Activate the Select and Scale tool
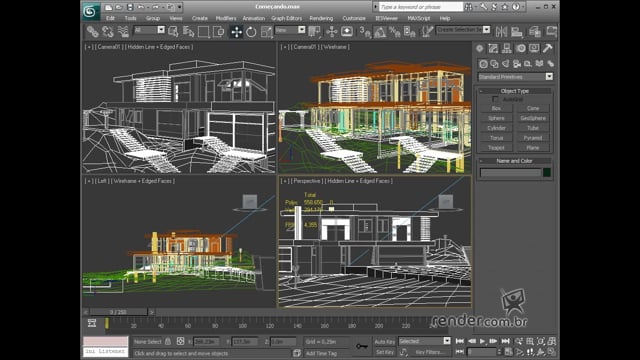The width and height of the screenshot is (640, 360). [x=267, y=31]
